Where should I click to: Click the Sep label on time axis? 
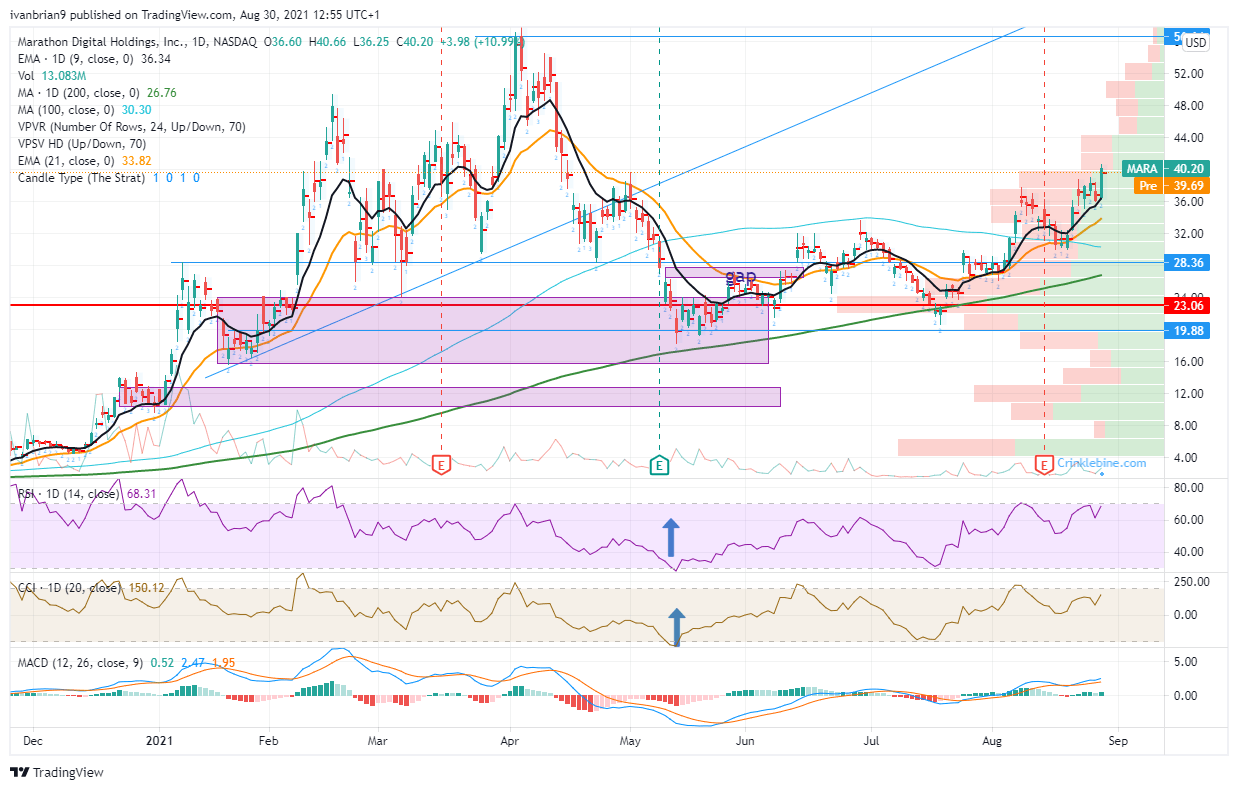(1118, 741)
